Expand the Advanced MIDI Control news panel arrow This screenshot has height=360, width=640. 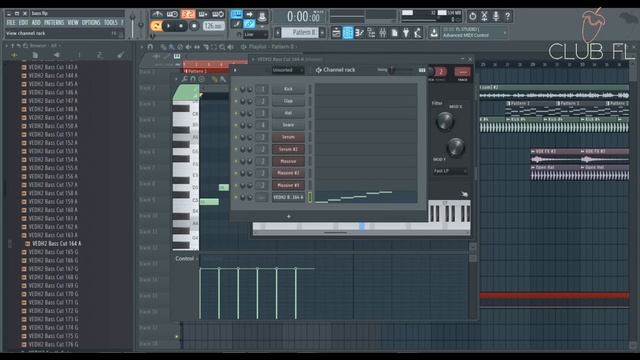(x=505, y=33)
